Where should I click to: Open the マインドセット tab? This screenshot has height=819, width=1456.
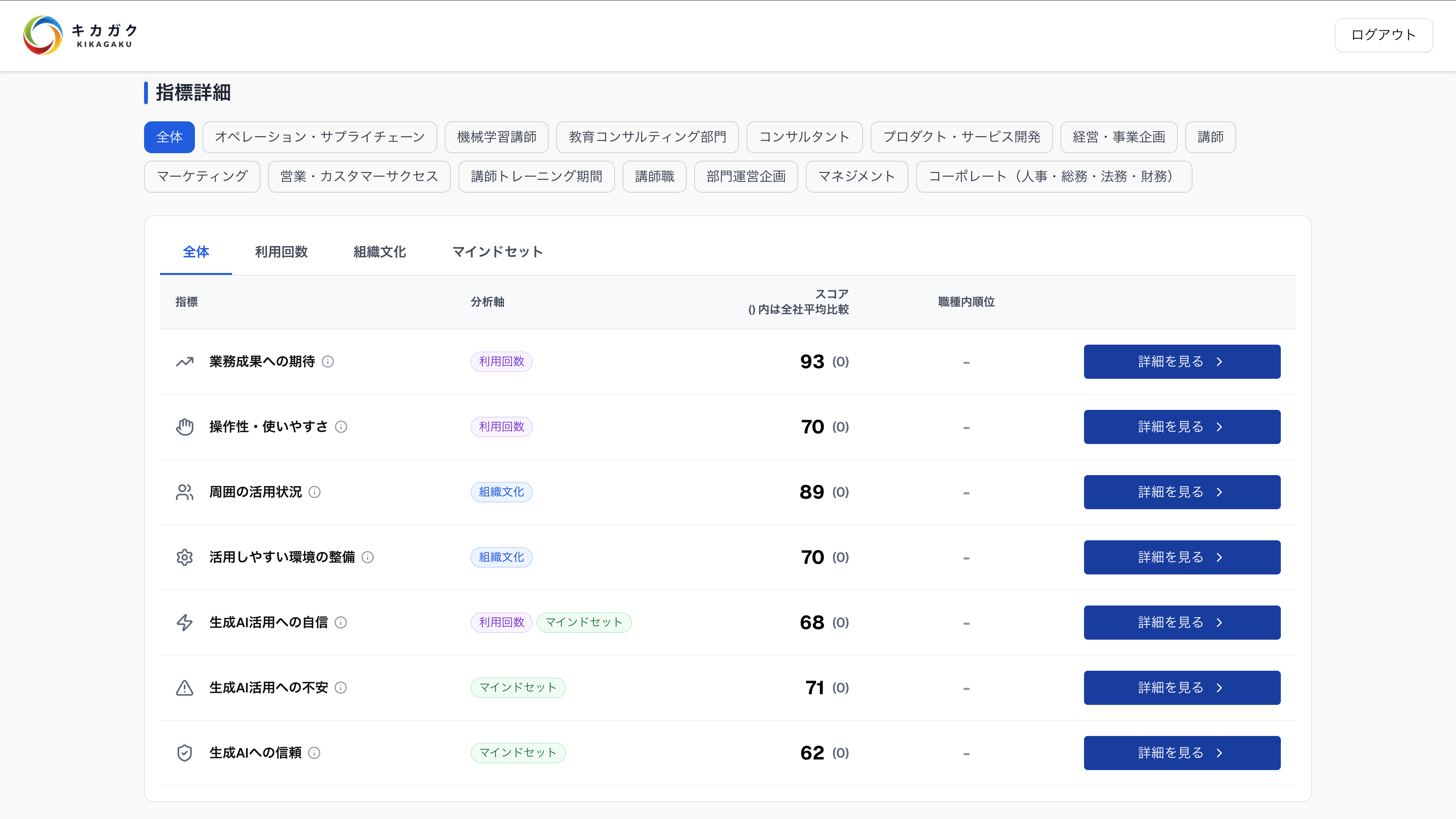tap(497, 252)
